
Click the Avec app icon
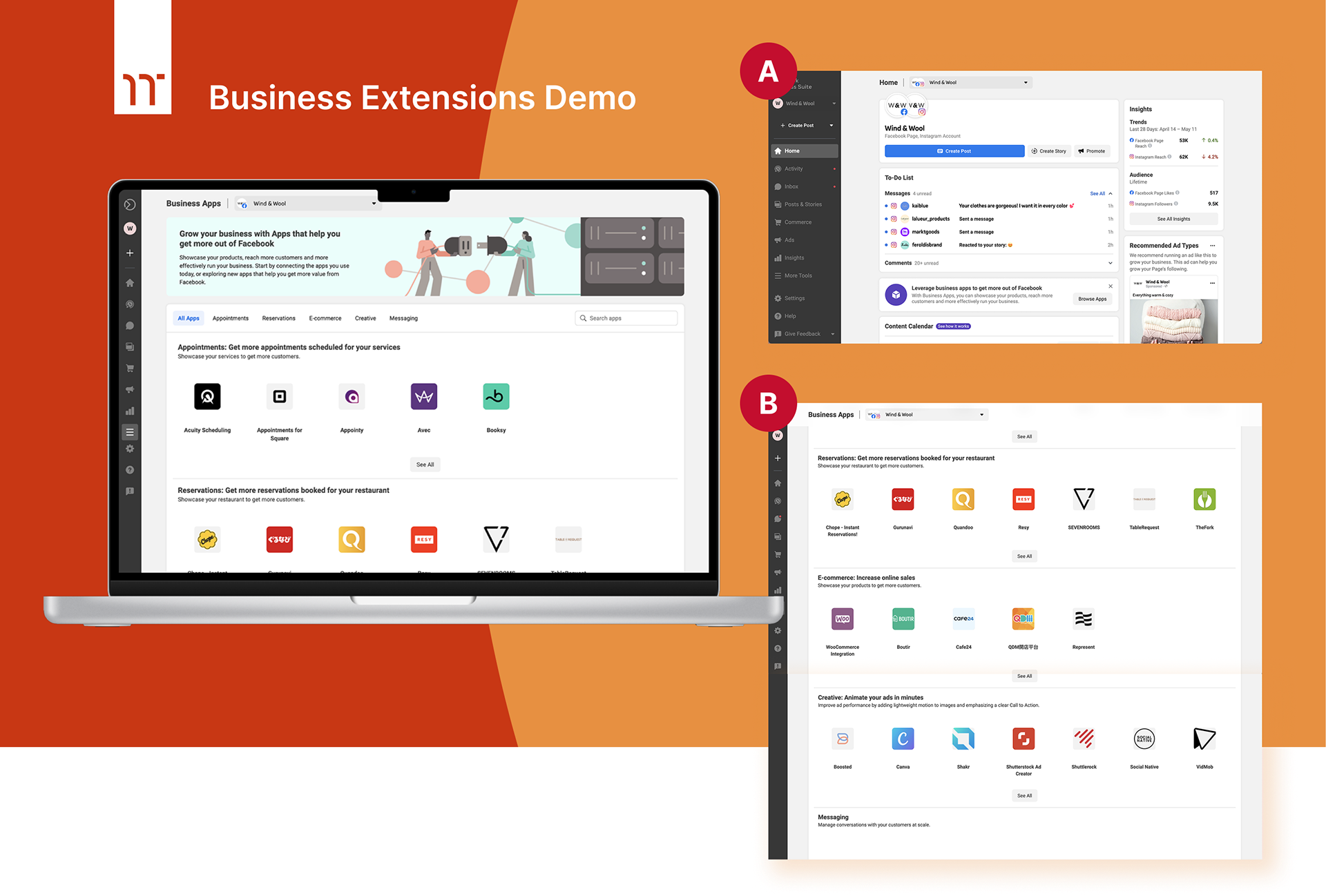coord(423,396)
